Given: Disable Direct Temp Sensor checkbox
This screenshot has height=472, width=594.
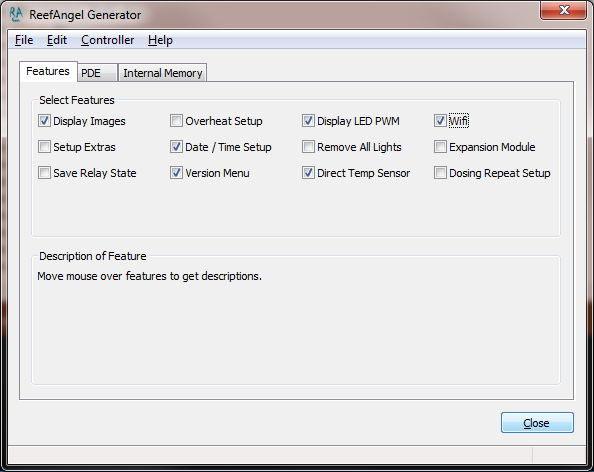Looking at the screenshot, I should pos(308,173).
